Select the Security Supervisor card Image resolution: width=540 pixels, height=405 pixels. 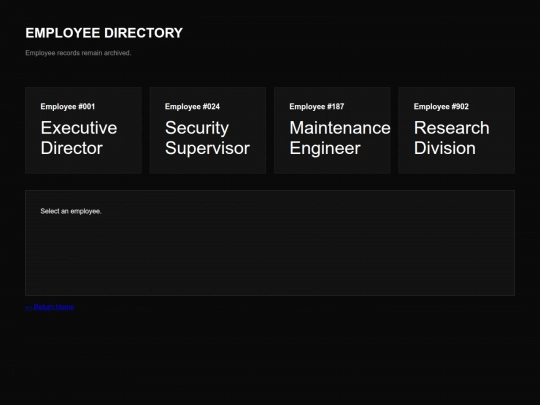click(208, 131)
